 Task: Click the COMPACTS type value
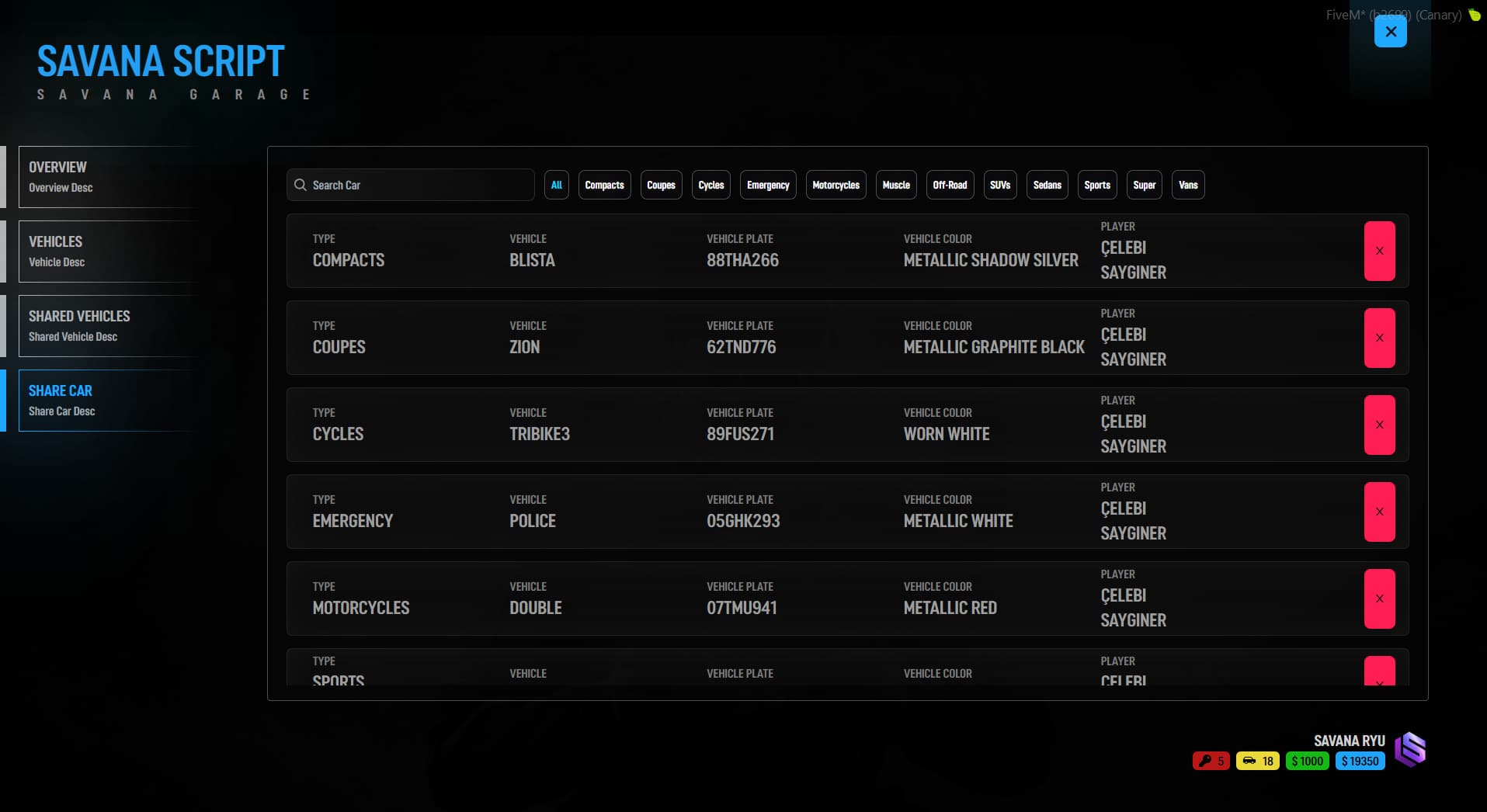pyautogui.click(x=349, y=260)
